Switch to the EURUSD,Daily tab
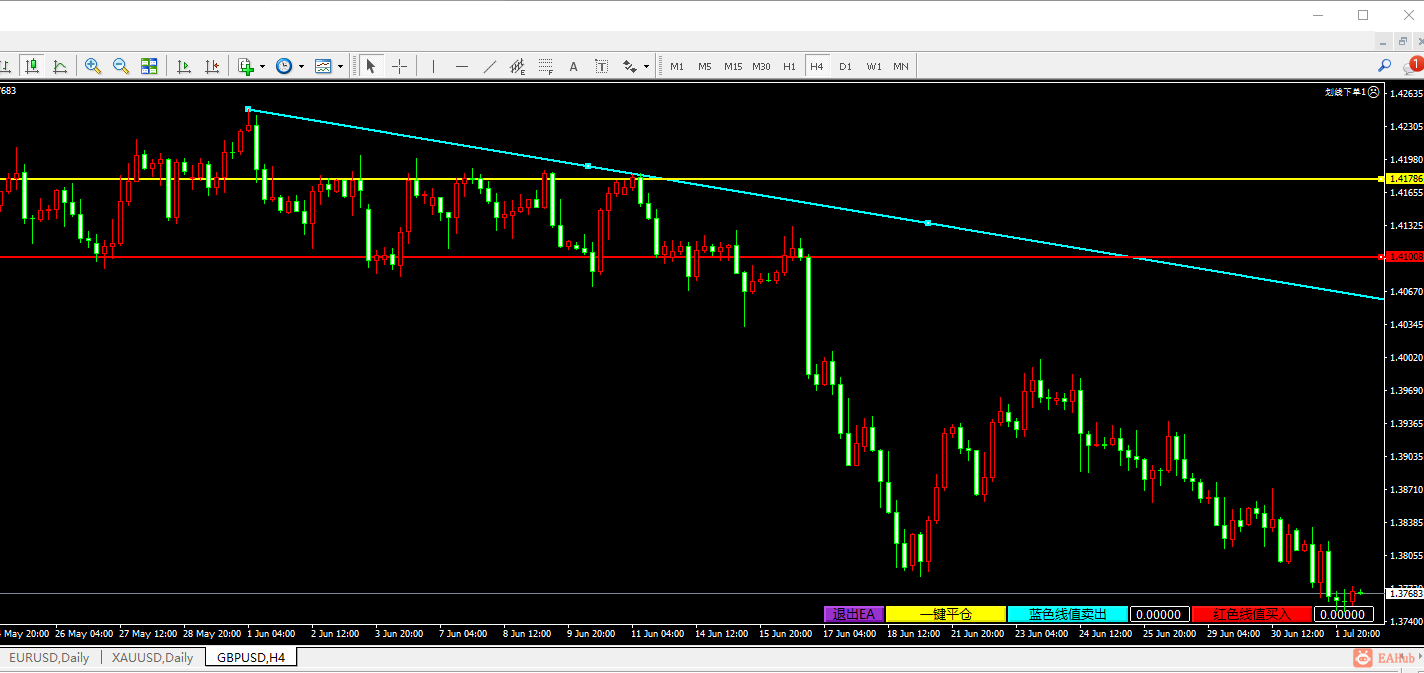 click(x=49, y=657)
